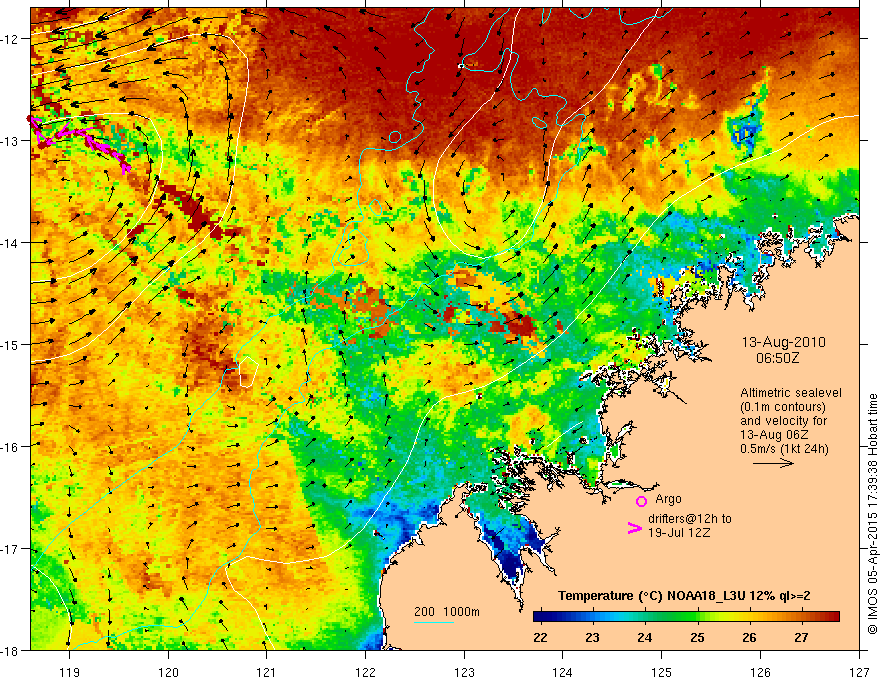880x680 pixels.
Task: Click the 0.5m/s velocity reference arrow
Action: pyautogui.click(x=773, y=463)
